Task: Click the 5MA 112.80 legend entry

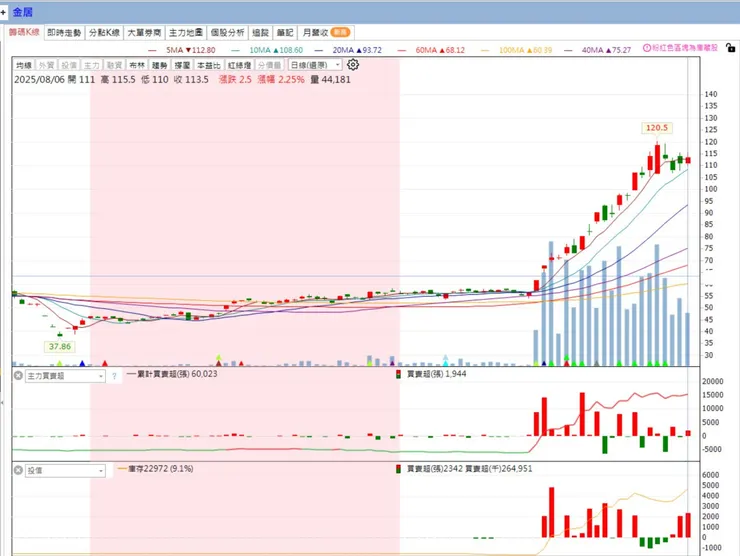Action: (182, 50)
